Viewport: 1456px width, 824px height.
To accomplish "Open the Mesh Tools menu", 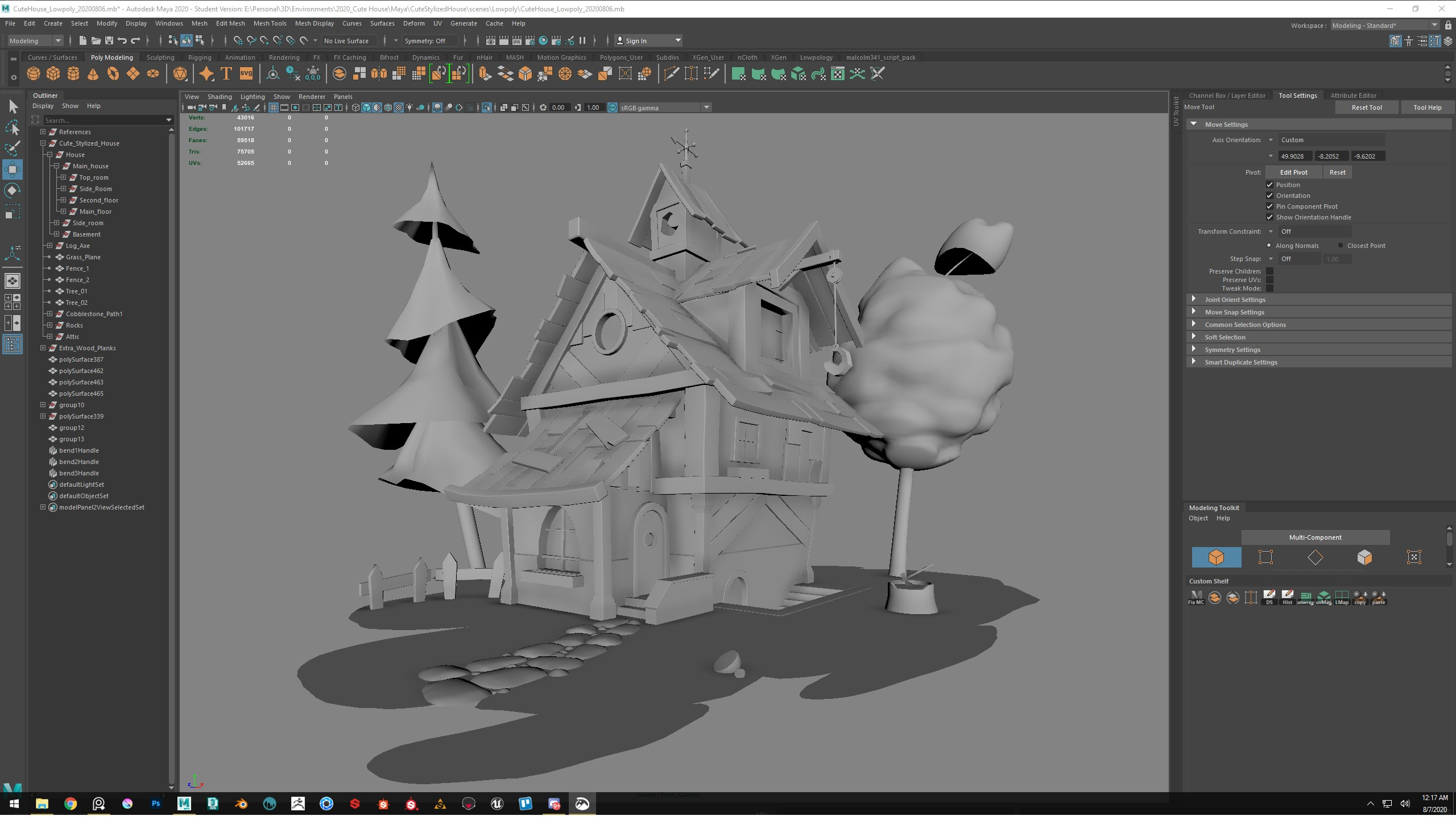I will 270,23.
